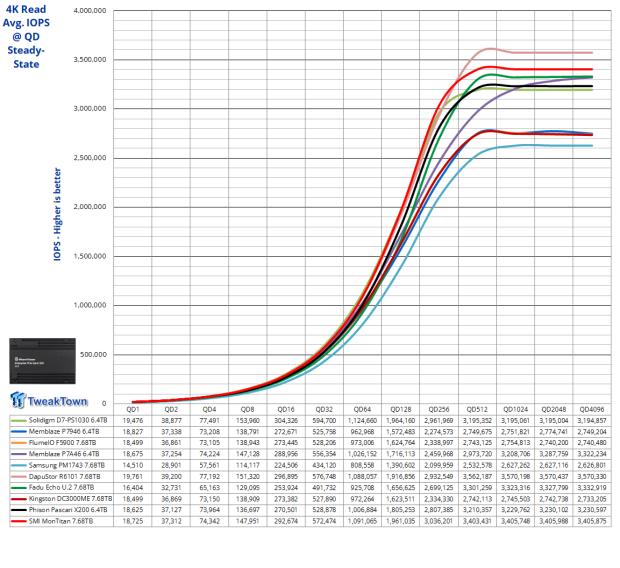
Task: Click Solidigm's QD16 value 304,326
Action: coord(286,420)
